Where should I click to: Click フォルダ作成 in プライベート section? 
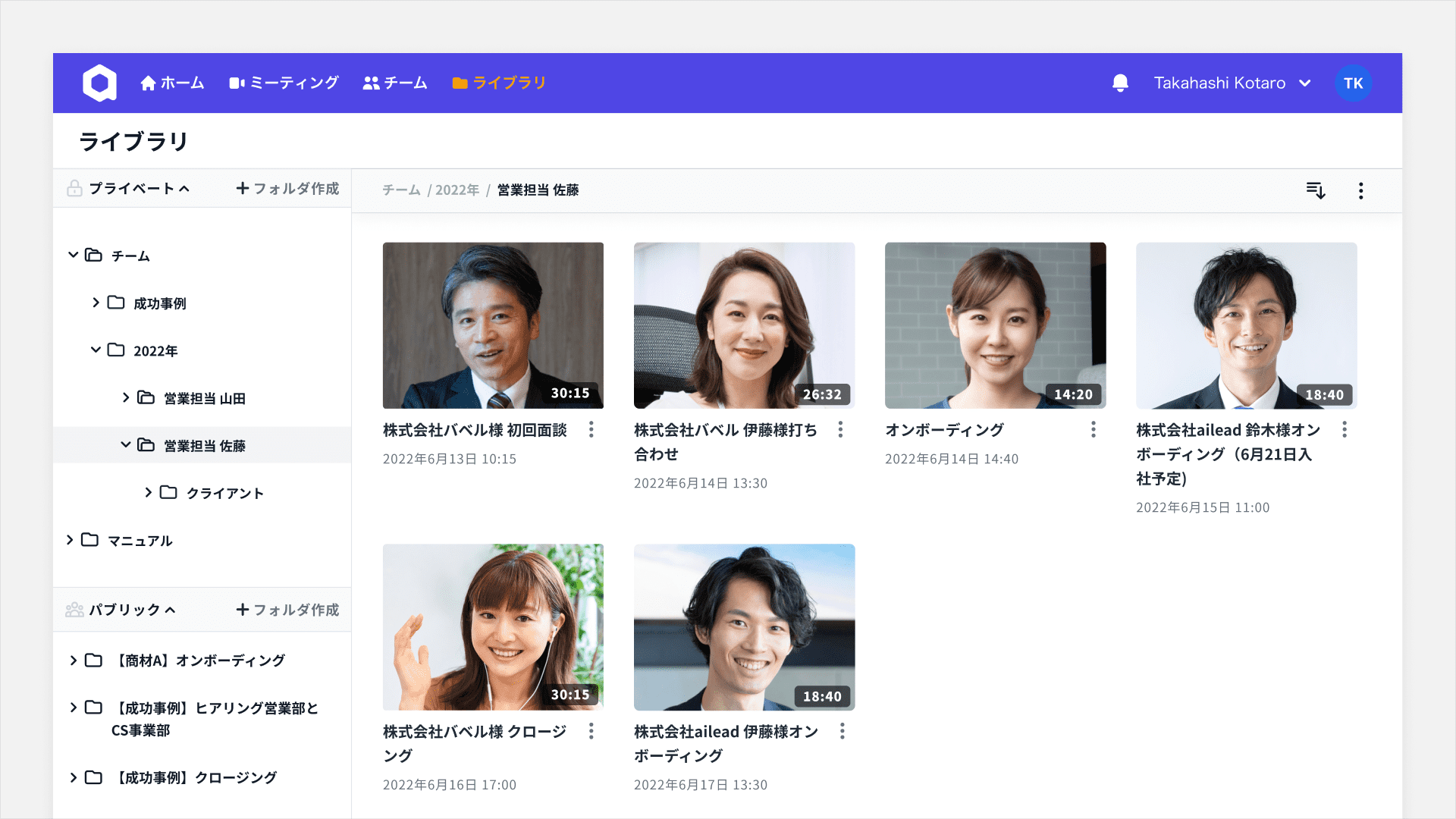(287, 188)
